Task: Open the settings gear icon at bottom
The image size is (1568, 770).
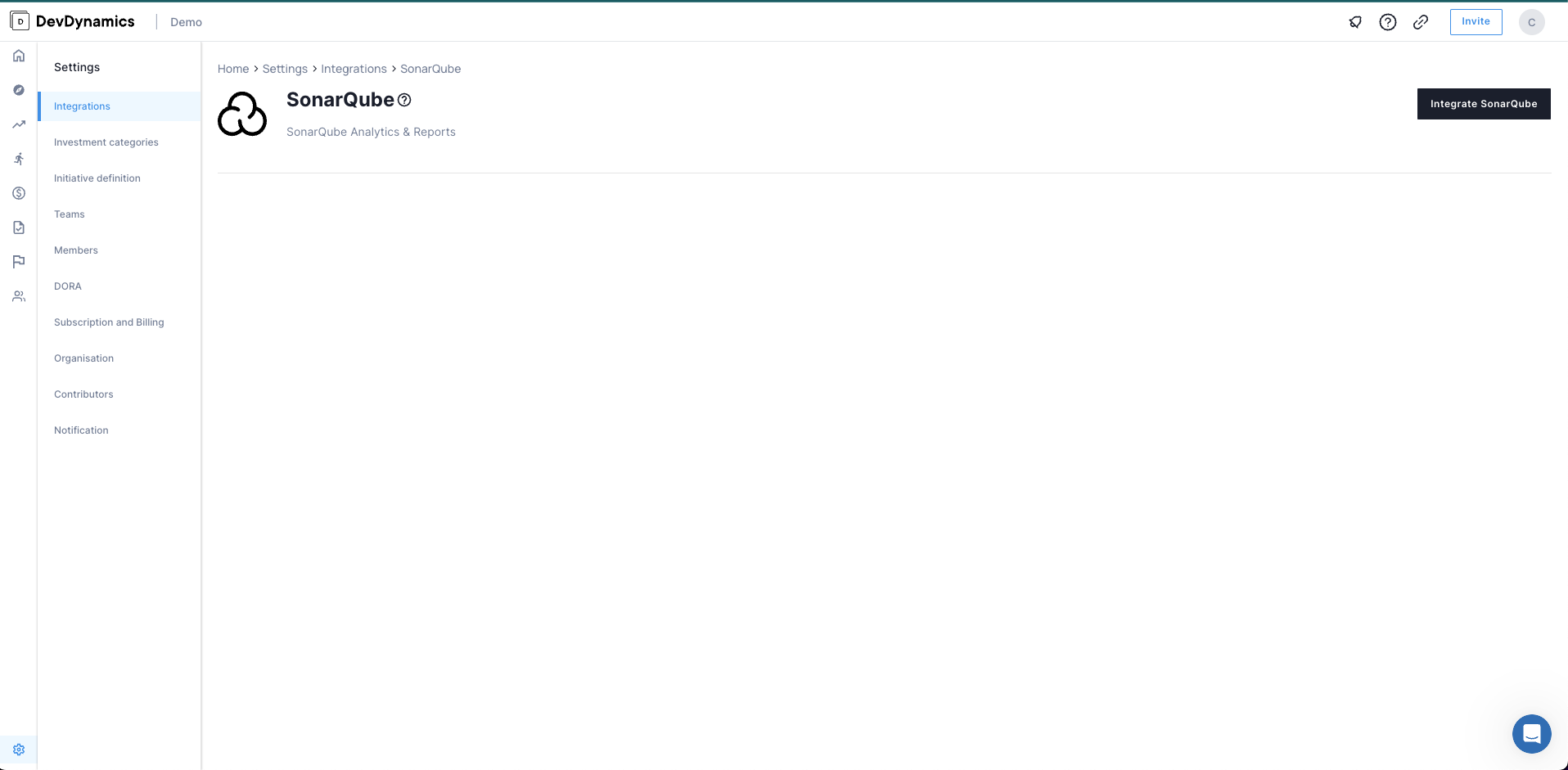Action: [x=19, y=750]
